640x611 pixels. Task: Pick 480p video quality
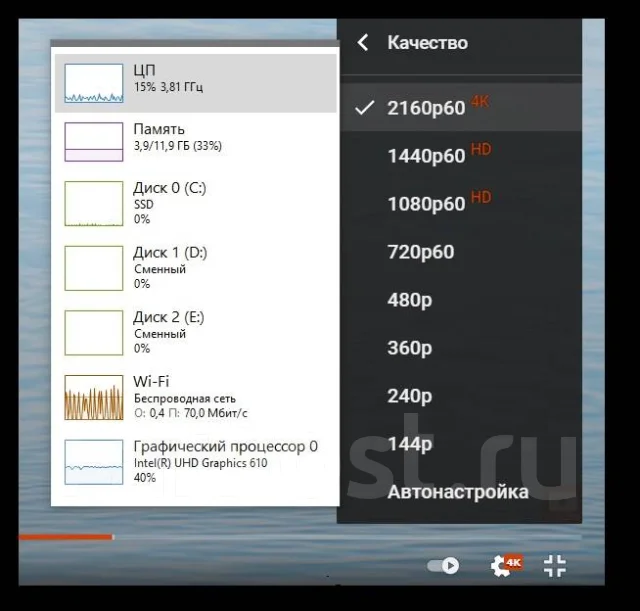tap(461, 300)
